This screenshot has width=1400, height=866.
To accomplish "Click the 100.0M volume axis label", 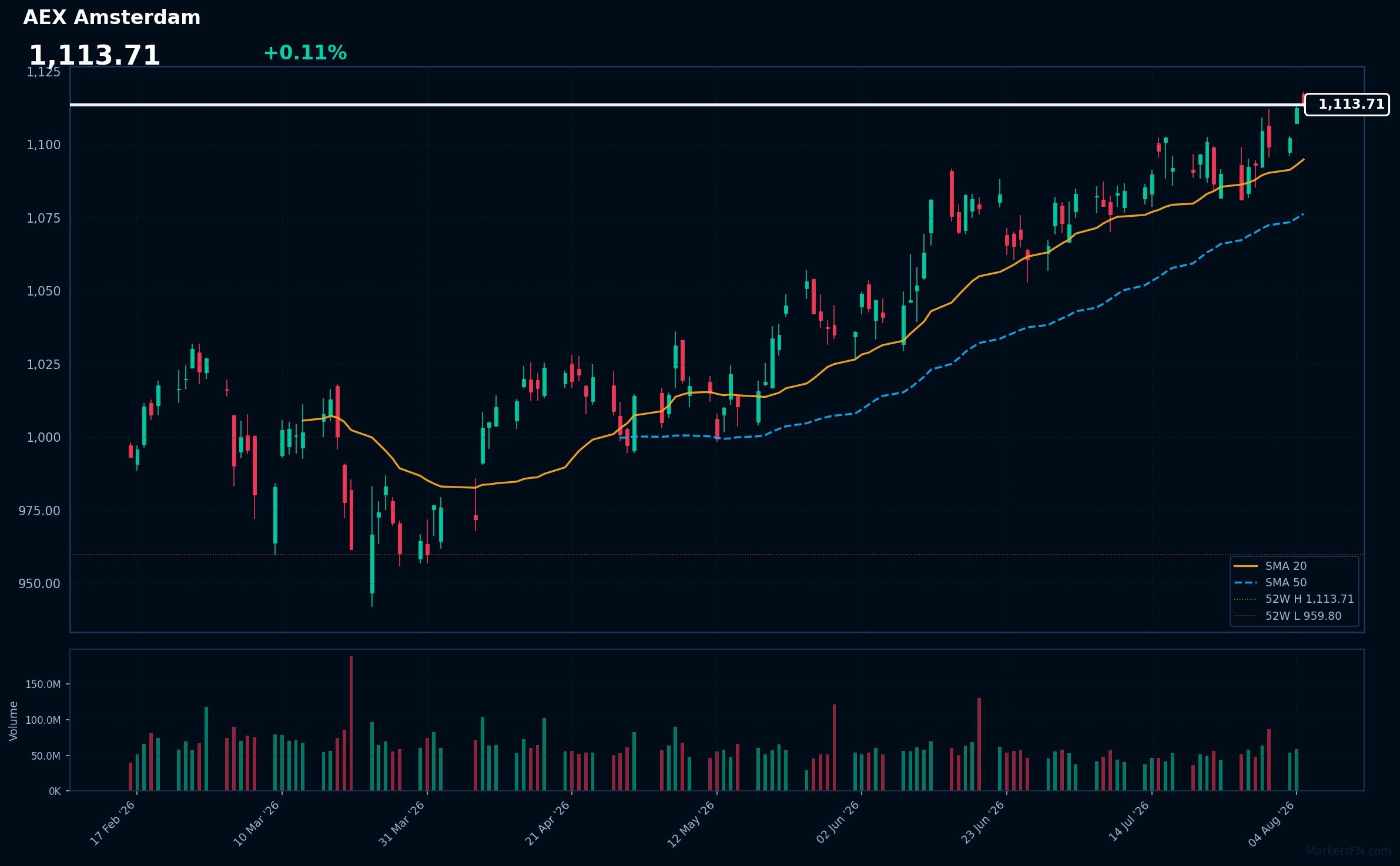I will coord(43,720).
